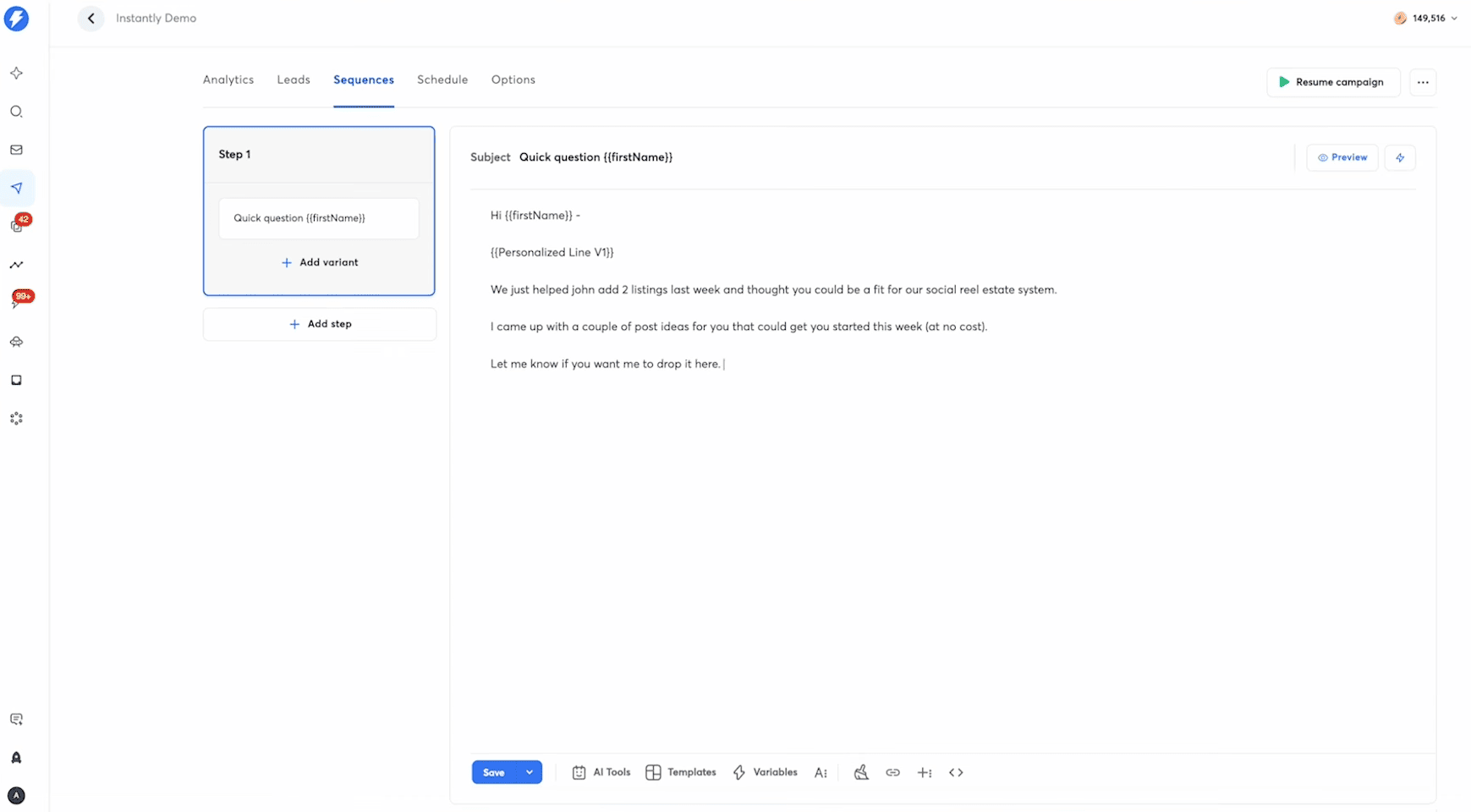
Task: Open the Unibox email icon in sidebar
Action: point(16,150)
